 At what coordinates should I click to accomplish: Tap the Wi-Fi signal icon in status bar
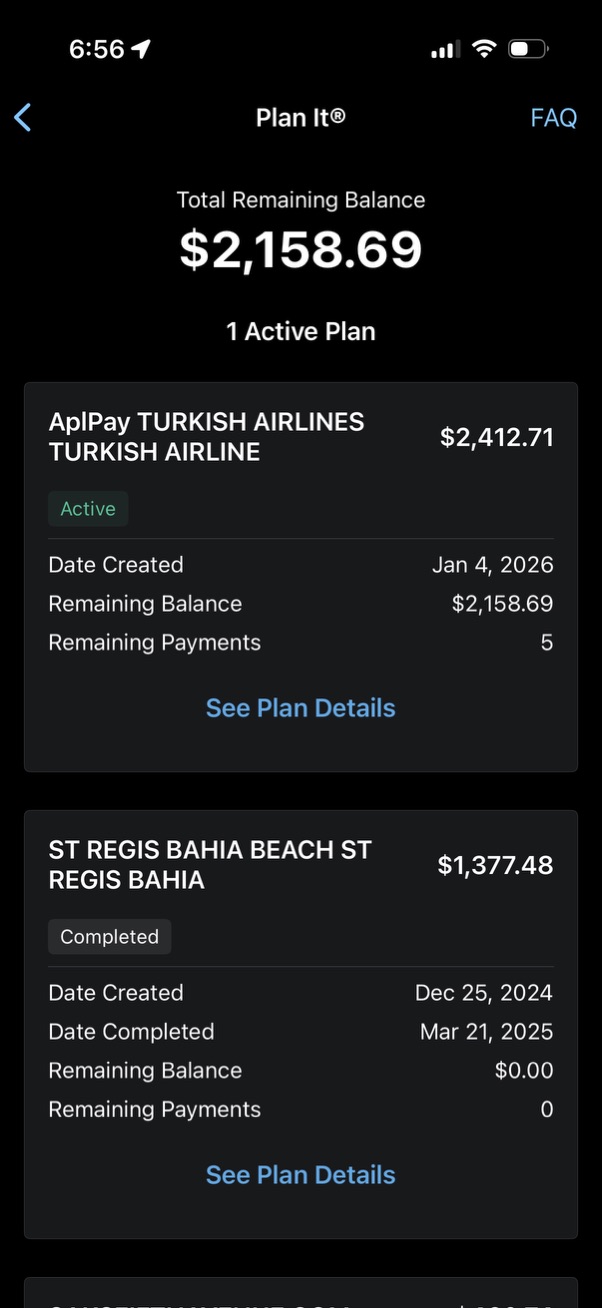pyautogui.click(x=484, y=47)
